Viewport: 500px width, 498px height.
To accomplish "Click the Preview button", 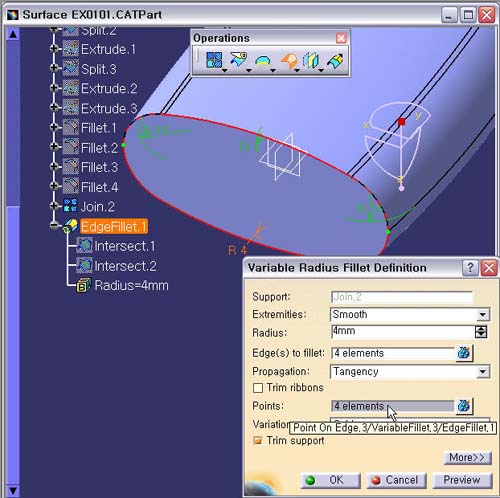I will click(x=462, y=480).
